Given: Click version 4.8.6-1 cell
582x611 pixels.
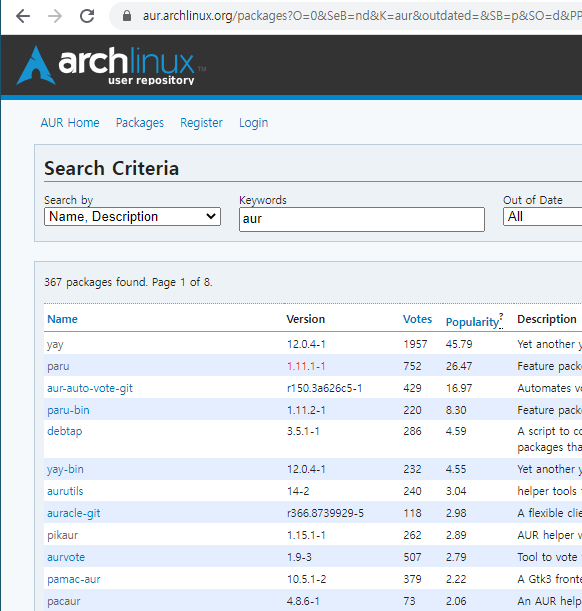Looking at the screenshot, I should 303,601.
